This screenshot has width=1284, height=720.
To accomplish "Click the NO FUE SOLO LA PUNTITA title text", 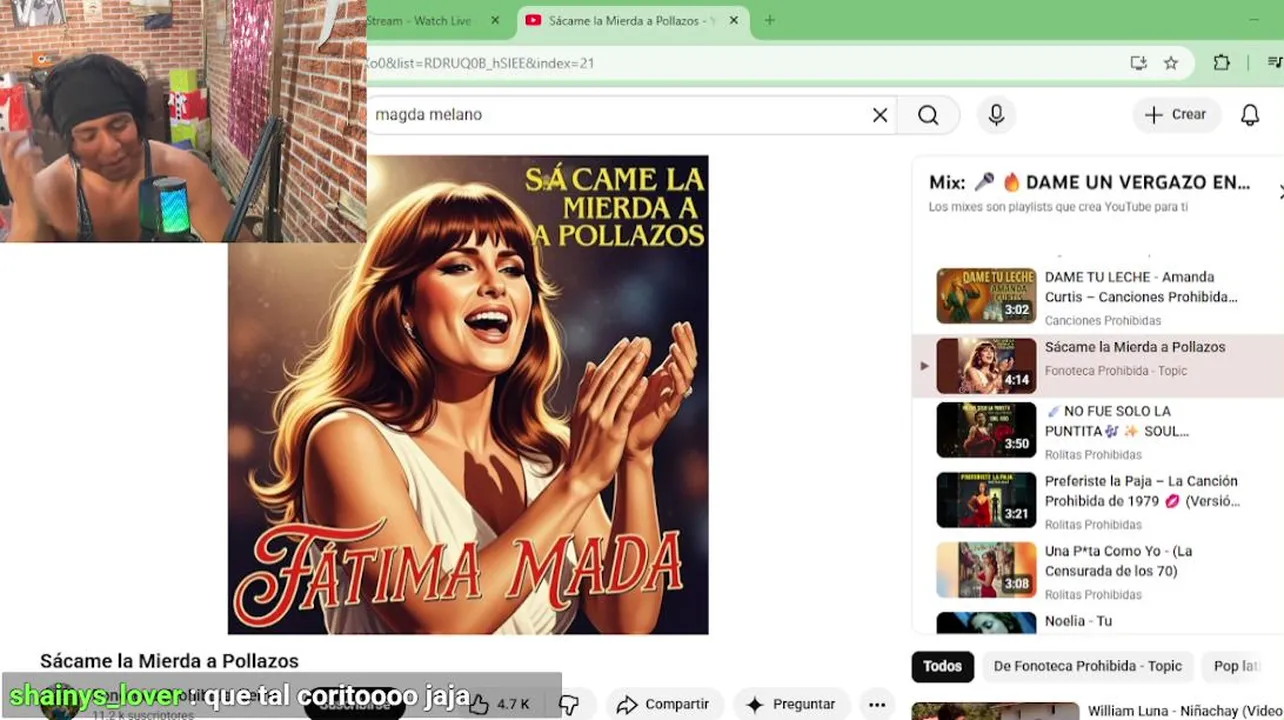I will coord(1117,421).
